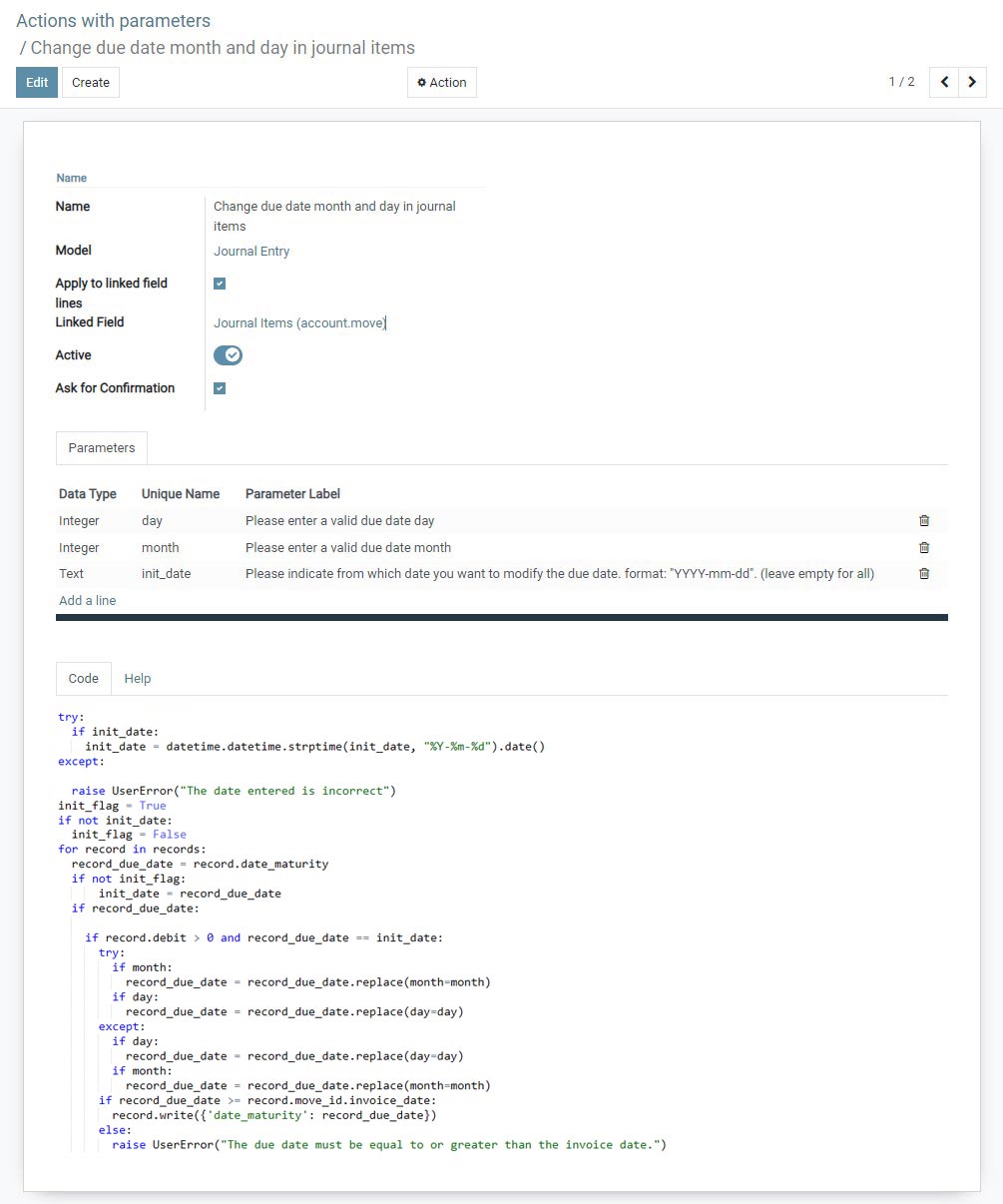This screenshot has width=1003, height=1204.
Task: Delete the day parameter row
Action: point(923,521)
